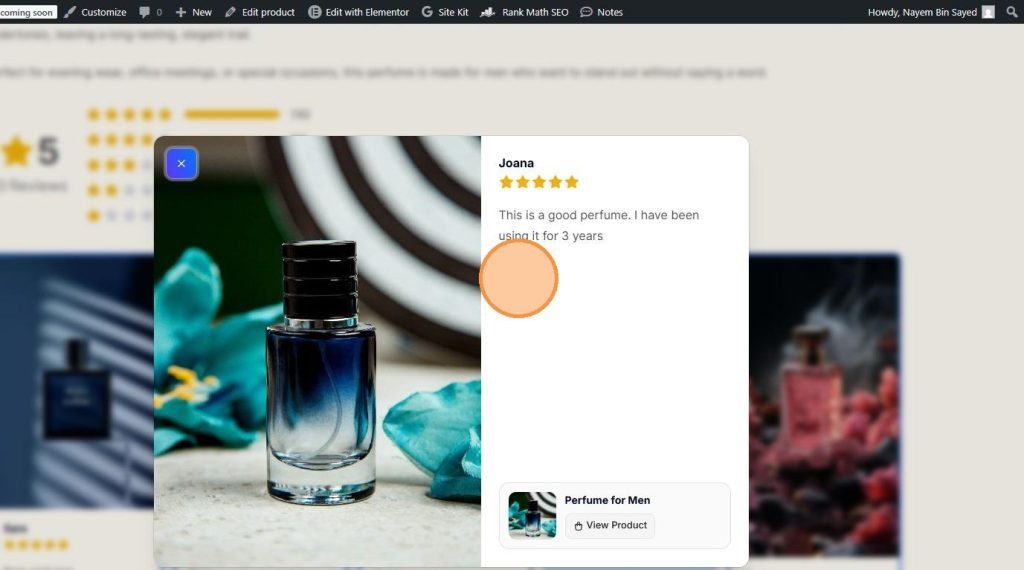Close the review popup with the X button
The width and height of the screenshot is (1024, 570).
(x=181, y=163)
